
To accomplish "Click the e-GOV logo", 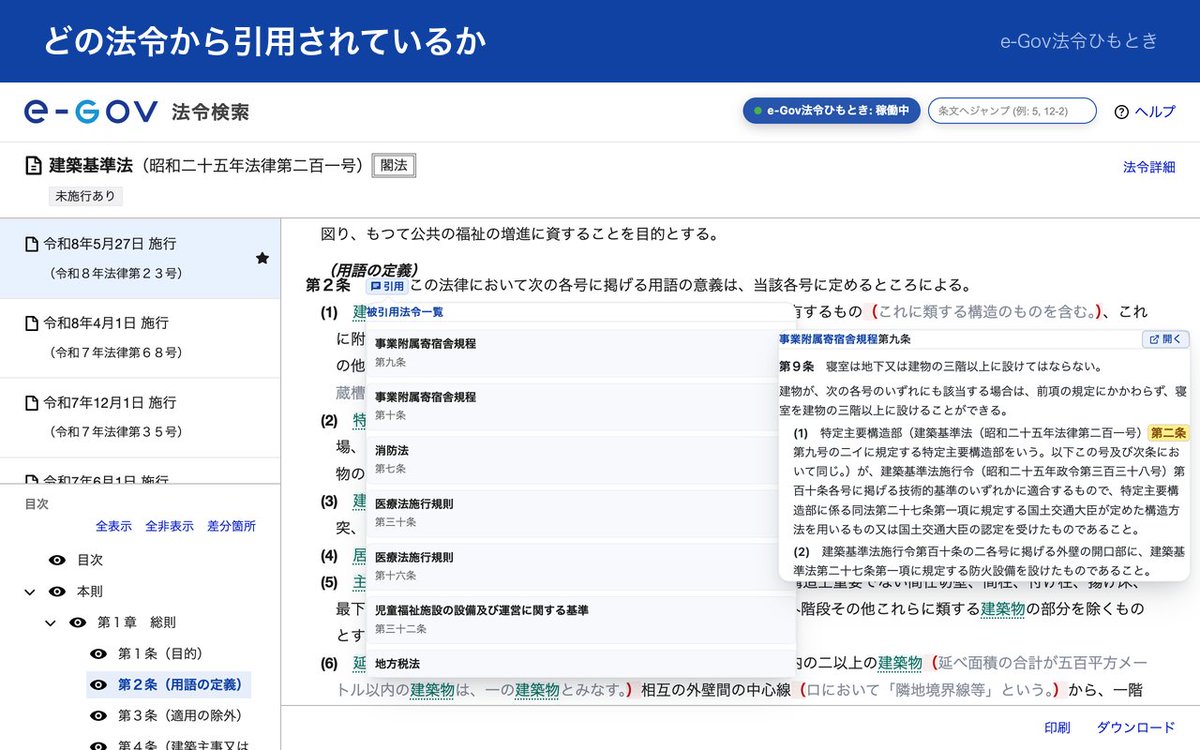I will [x=91, y=112].
